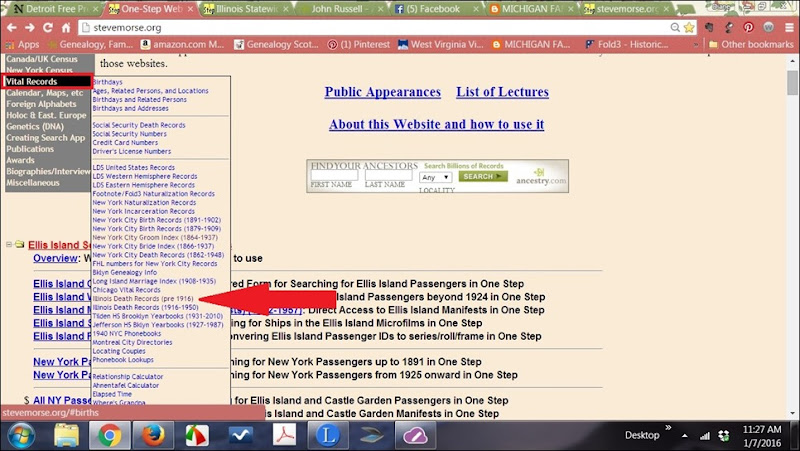800x451 pixels.
Task: Show hidden tray icons arrow
Action: click(685, 436)
